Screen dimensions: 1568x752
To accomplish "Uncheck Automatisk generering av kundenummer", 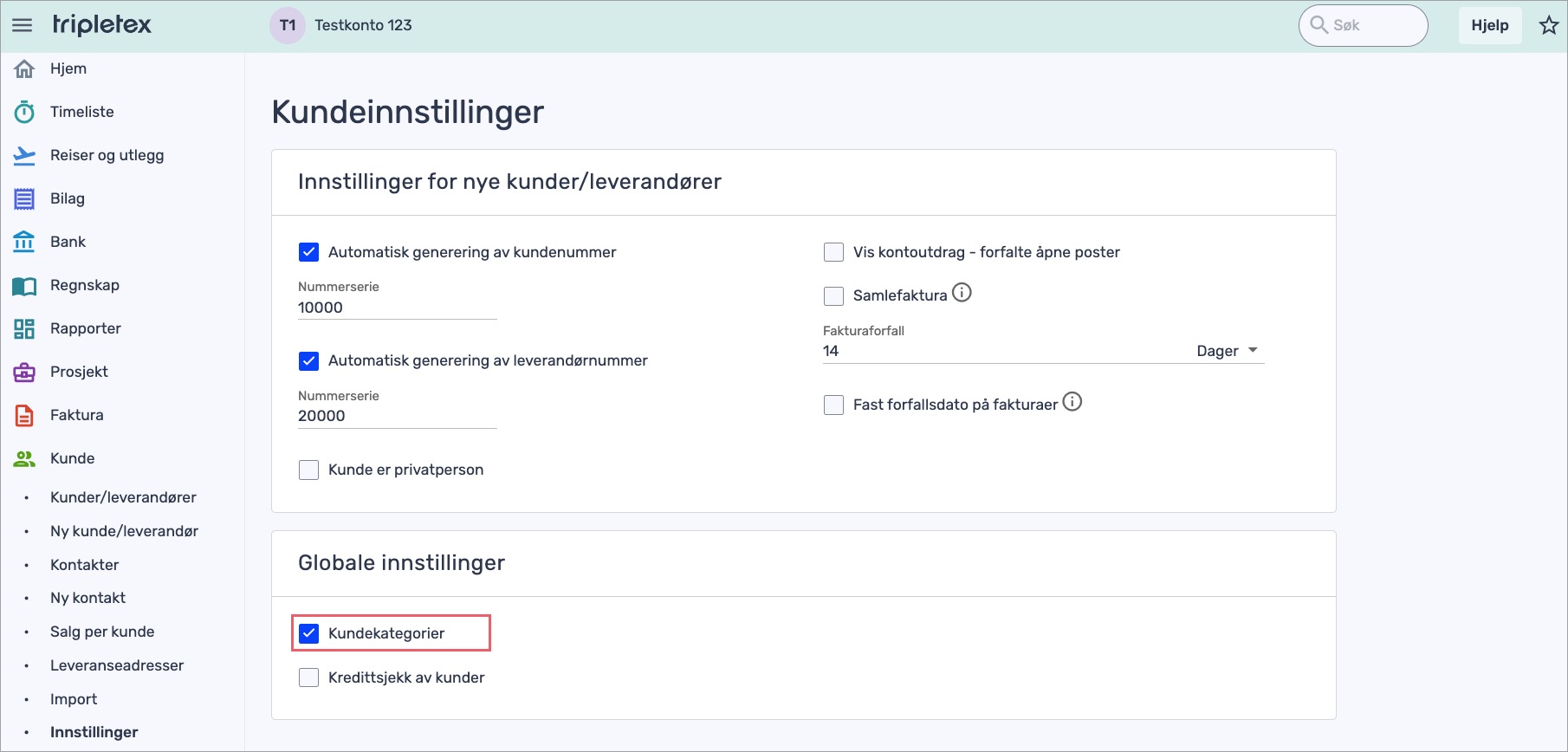I will click(x=308, y=252).
